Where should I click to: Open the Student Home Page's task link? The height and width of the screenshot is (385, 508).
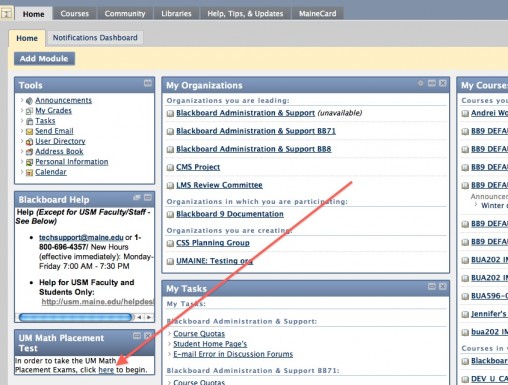tap(210, 344)
